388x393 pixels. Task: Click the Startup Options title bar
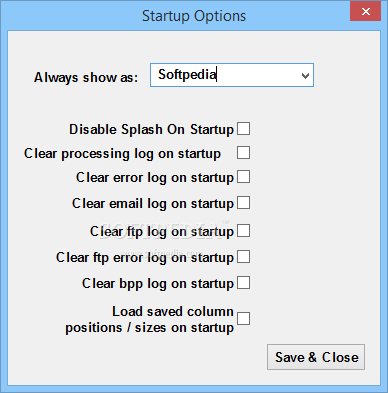coord(194,16)
